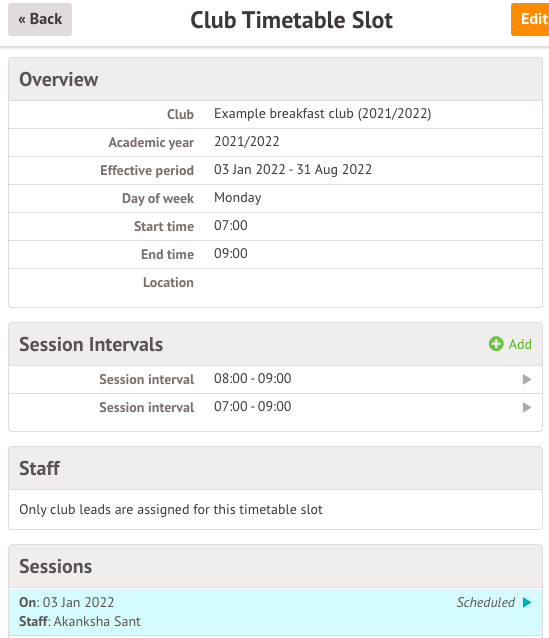Screen dimensions: 549x638
Task: Click the empty Location field row
Action: click(276, 282)
